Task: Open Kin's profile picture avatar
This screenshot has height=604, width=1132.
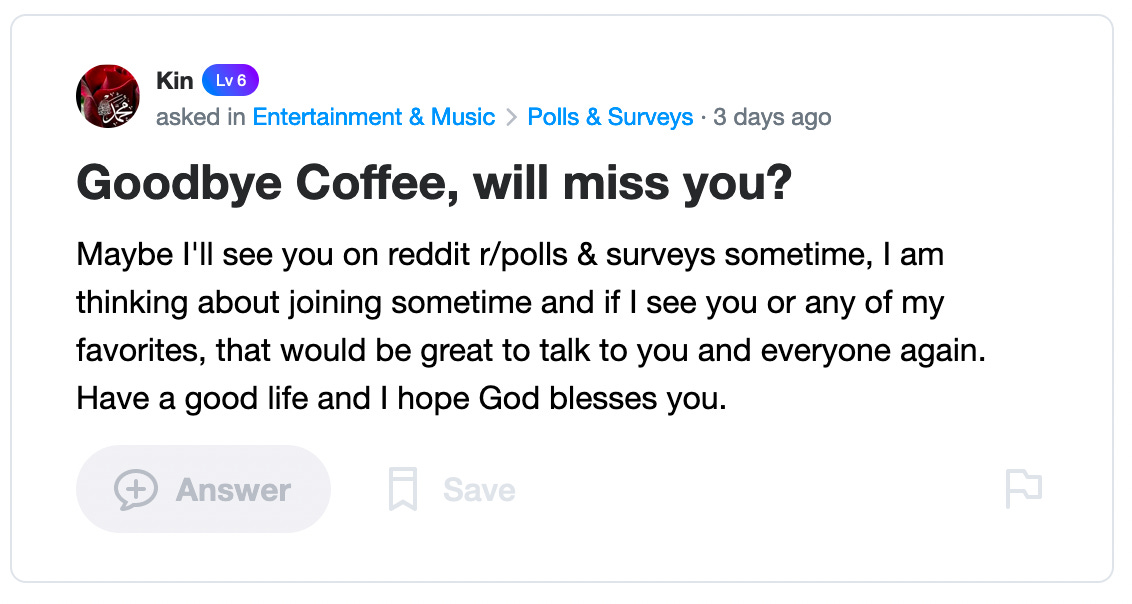Action: (x=108, y=97)
